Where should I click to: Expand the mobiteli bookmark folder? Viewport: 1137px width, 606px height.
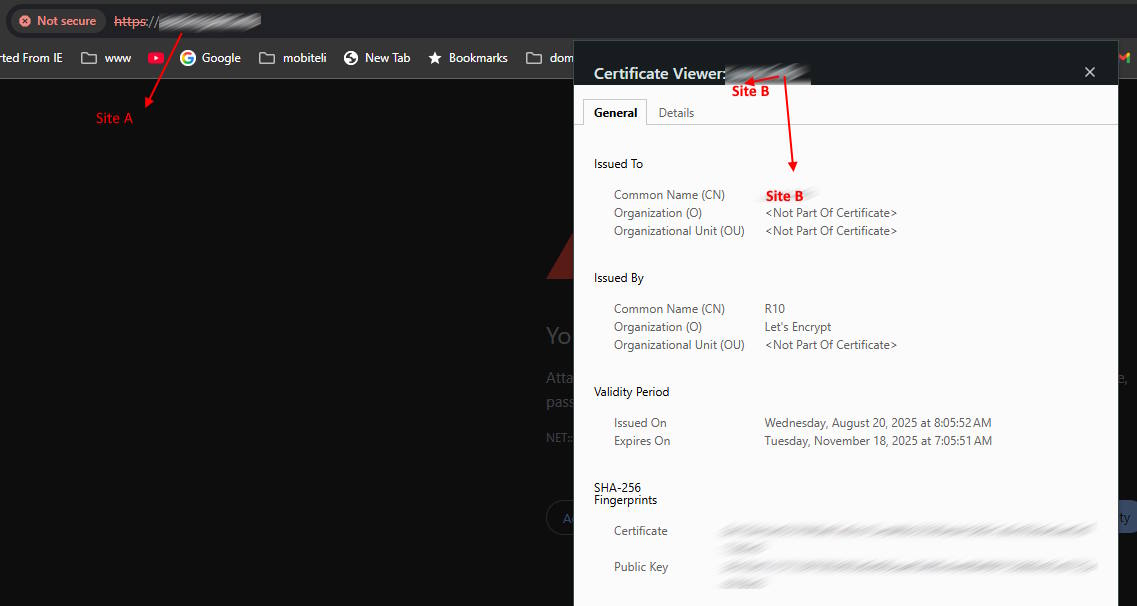[292, 58]
